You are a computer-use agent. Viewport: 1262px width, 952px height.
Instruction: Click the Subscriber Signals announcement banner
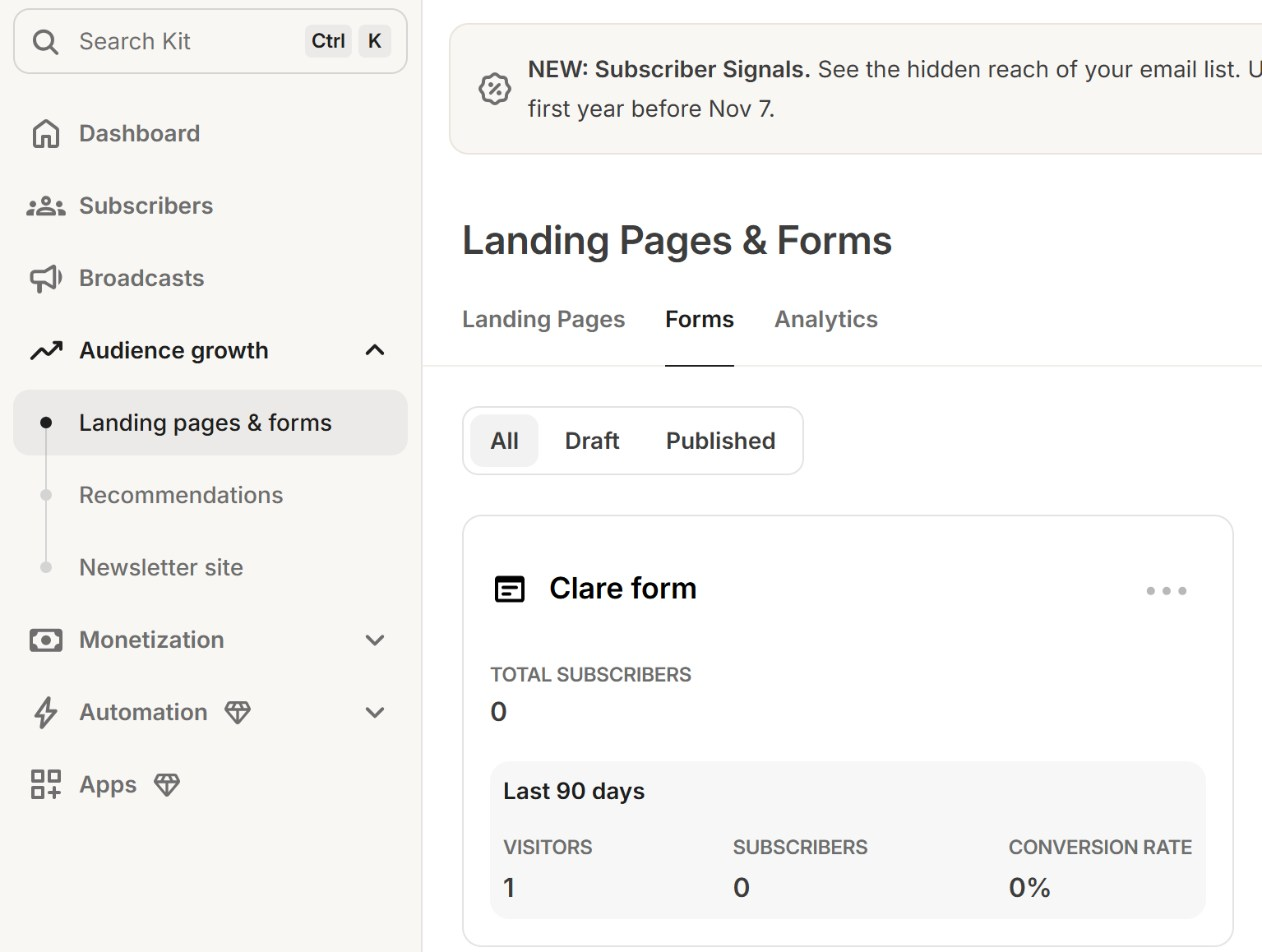(x=856, y=89)
